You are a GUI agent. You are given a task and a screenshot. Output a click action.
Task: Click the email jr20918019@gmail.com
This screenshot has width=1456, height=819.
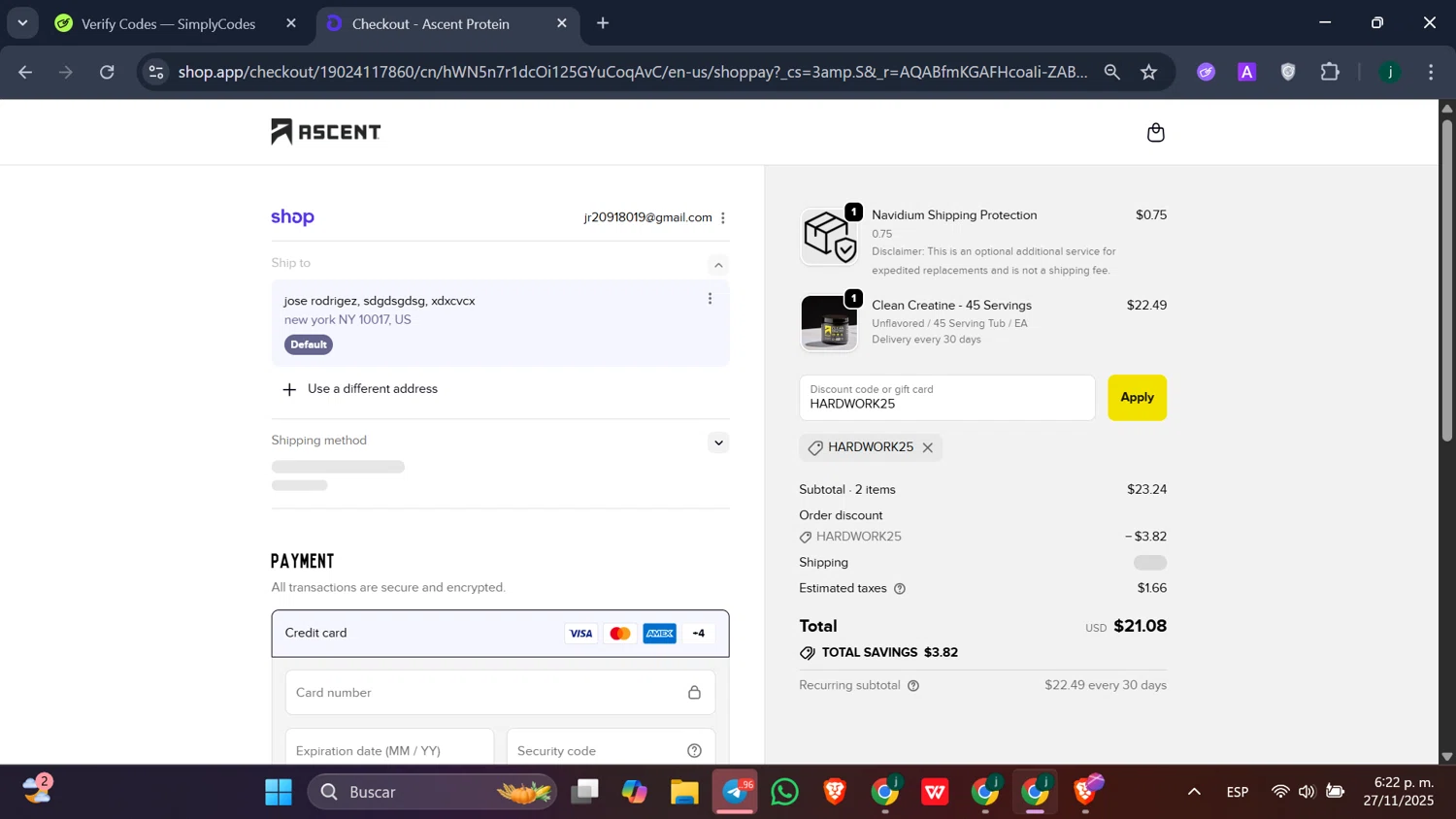647,217
